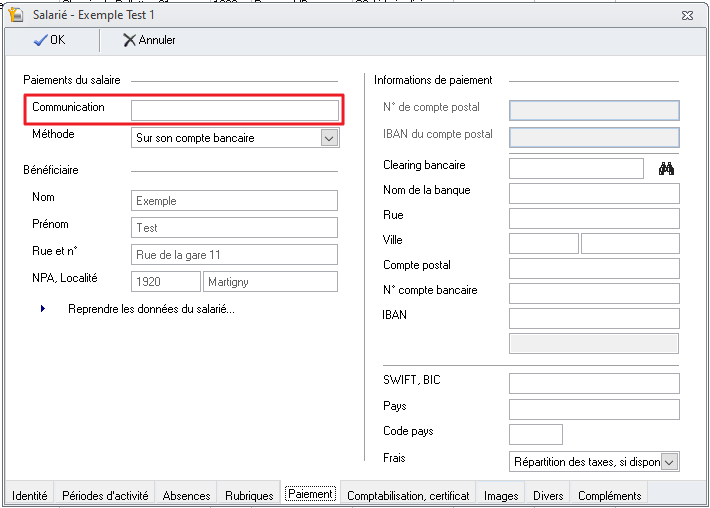Click the binoculars search icon beside Clearing bancaire
Viewport: 710px width, 508px height.
pos(667,169)
